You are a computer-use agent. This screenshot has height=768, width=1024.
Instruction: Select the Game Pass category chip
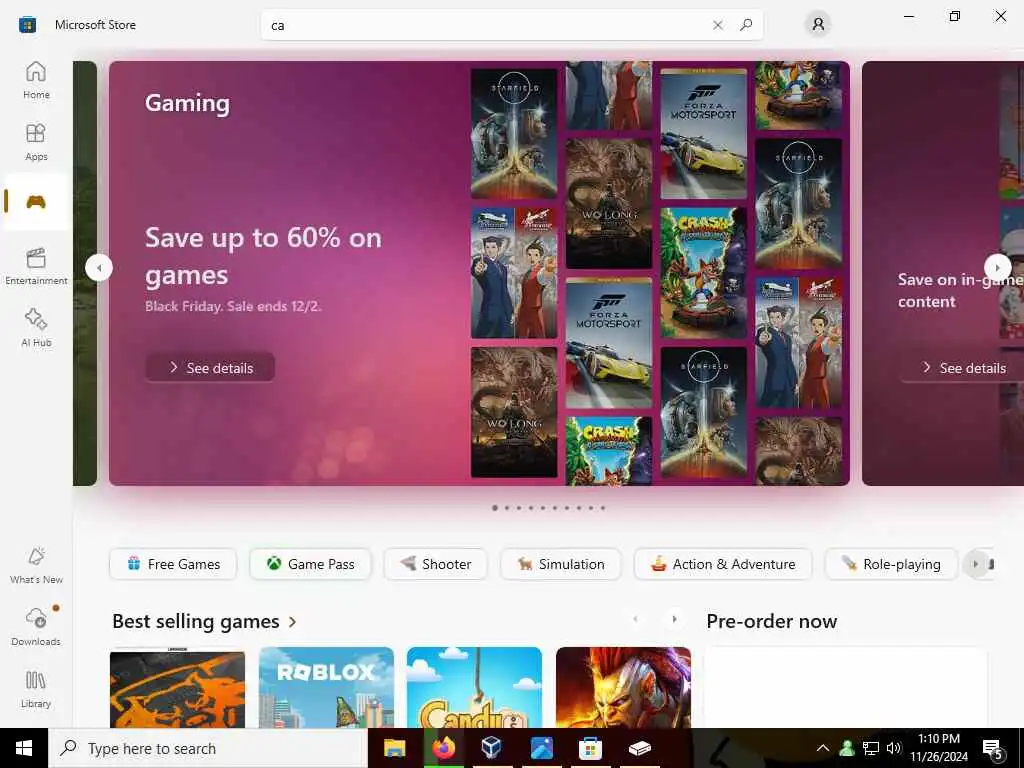point(310,564)
